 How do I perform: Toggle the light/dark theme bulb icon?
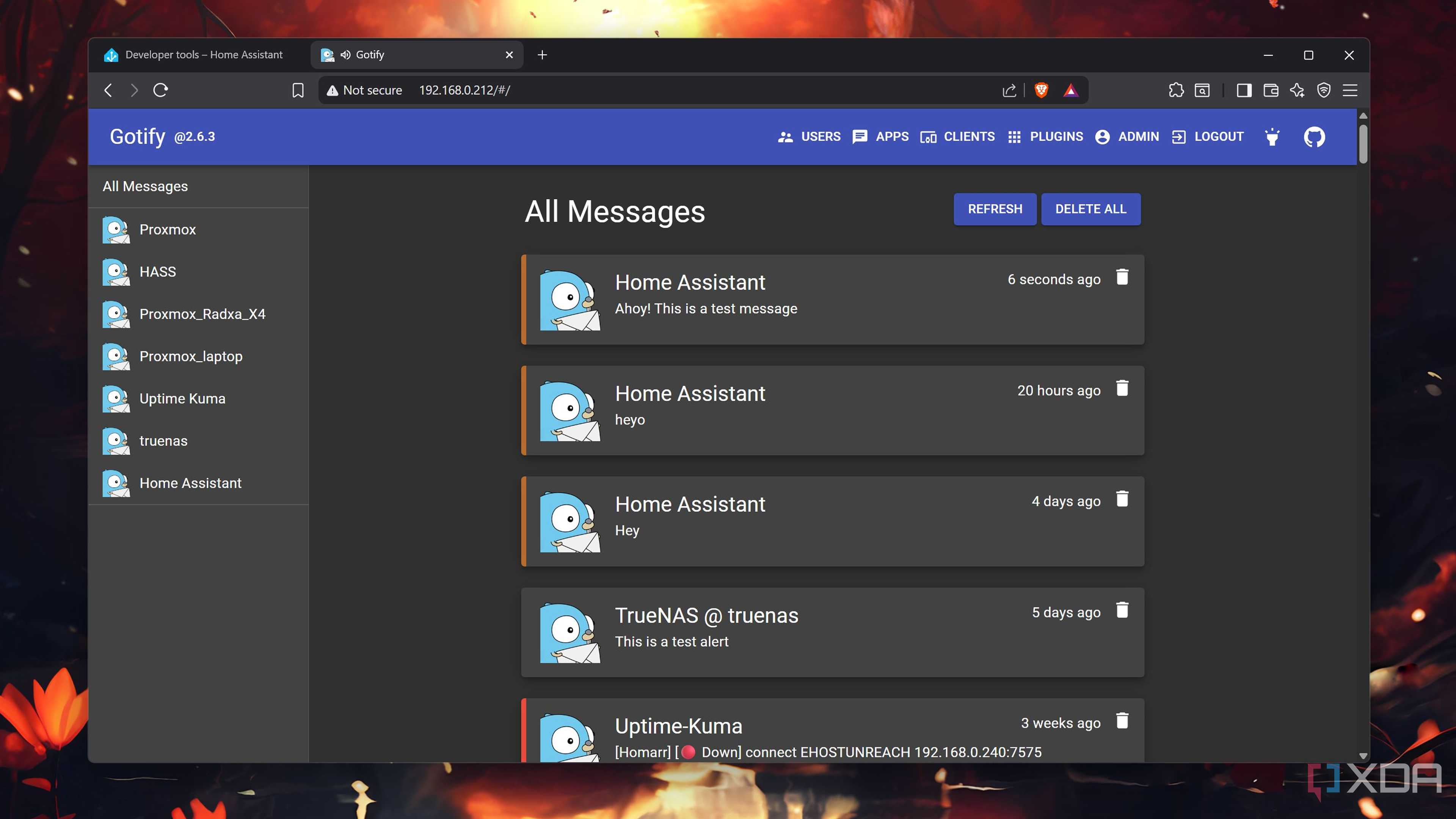click(1272, 137)
